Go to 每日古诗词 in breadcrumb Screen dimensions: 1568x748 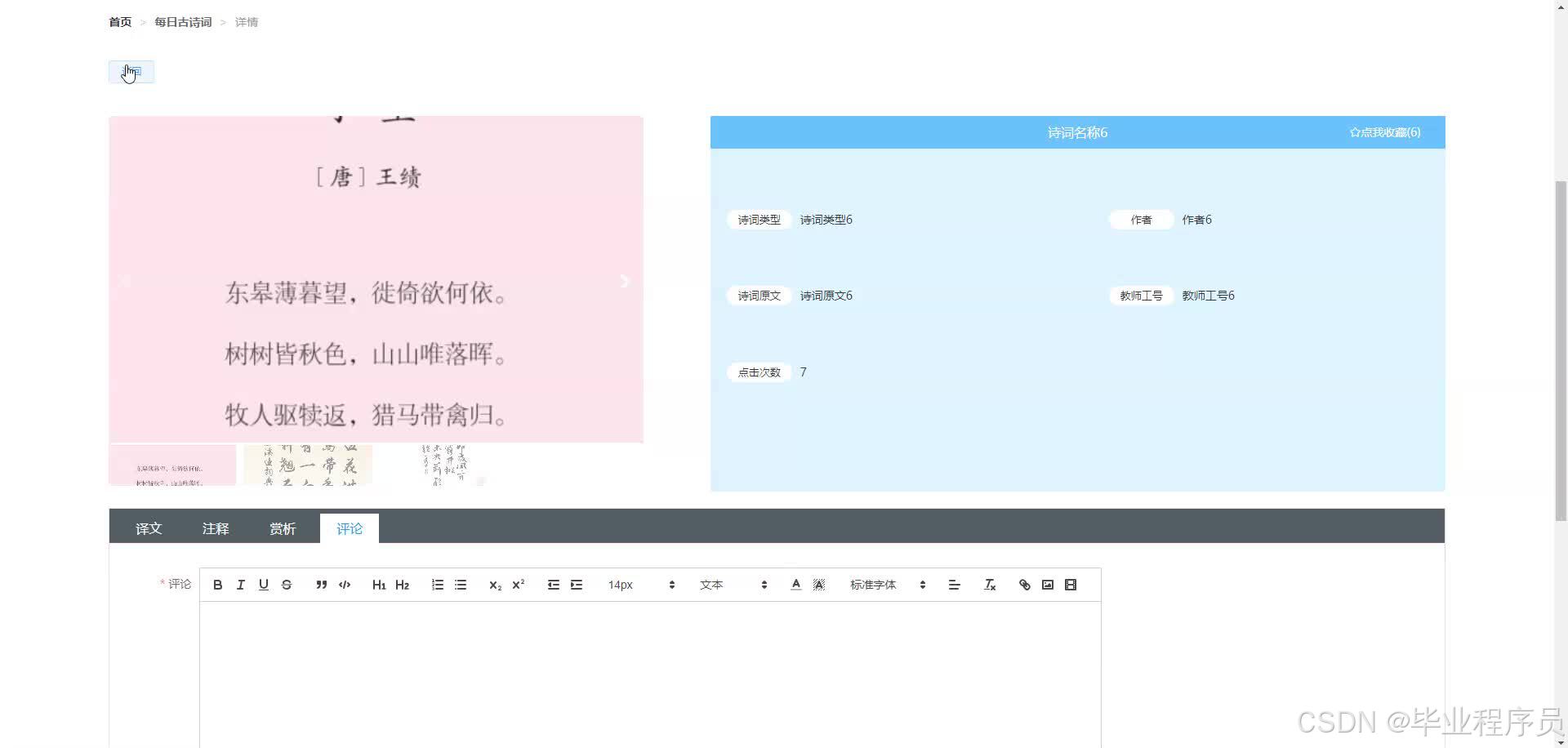pos(183,22)
